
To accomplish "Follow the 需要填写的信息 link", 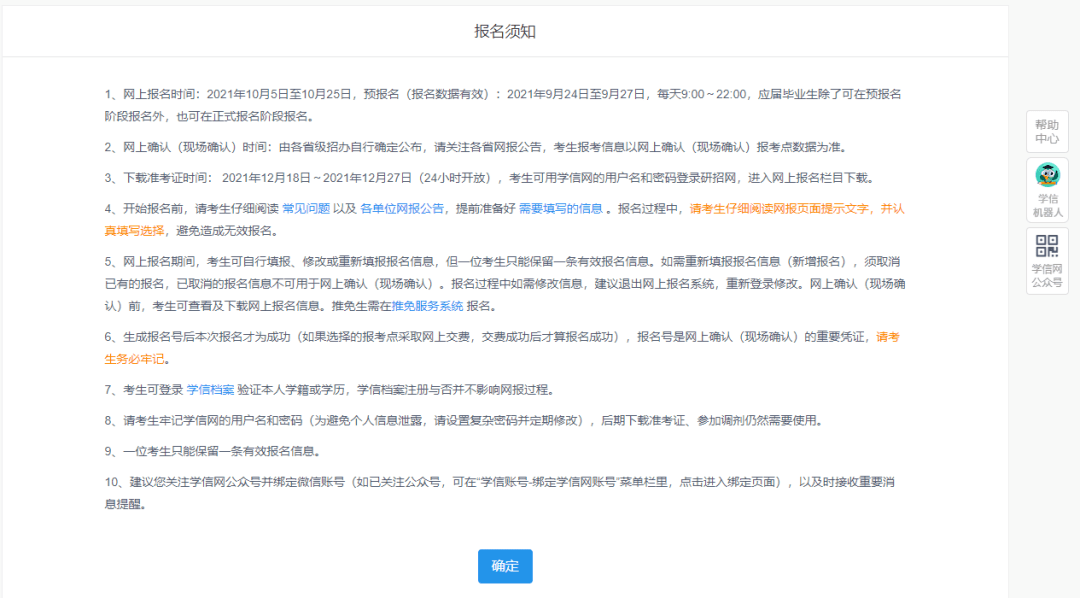I will [x=560, y=209].
